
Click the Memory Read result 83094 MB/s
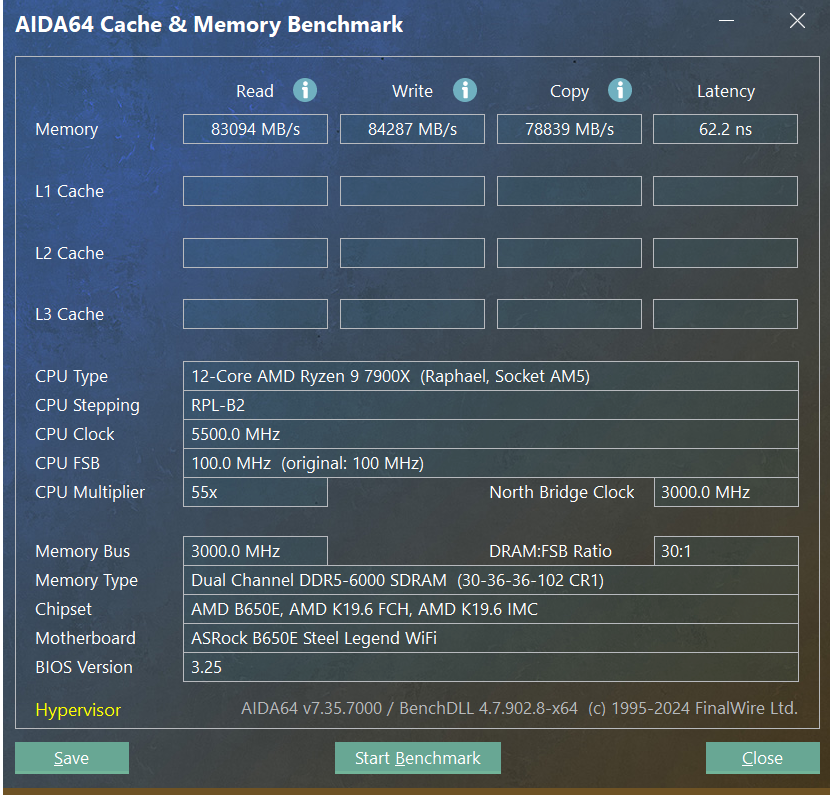tap(255, 129)
